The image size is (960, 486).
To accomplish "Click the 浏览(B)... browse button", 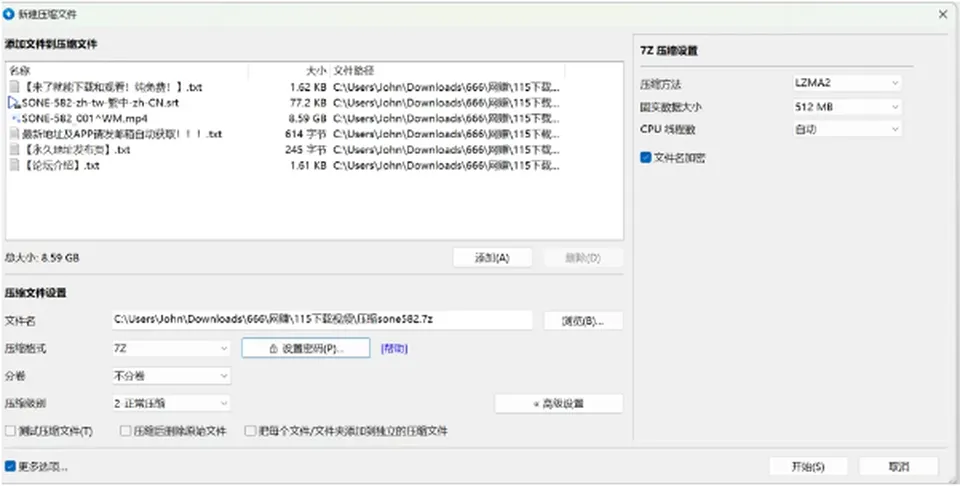I will pyautogui.click(x=583, y=321).
